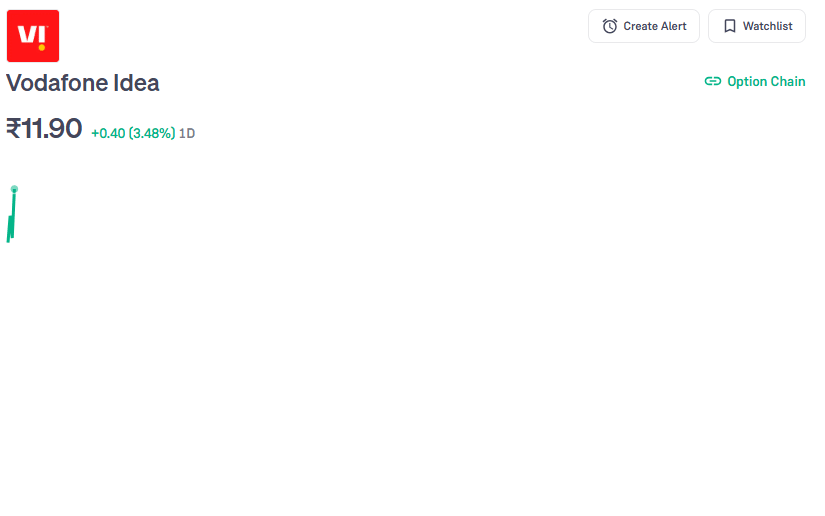Add stock using the Watchlist button
The height and width of the screenshot is (516, 825).
coord(757,26)
